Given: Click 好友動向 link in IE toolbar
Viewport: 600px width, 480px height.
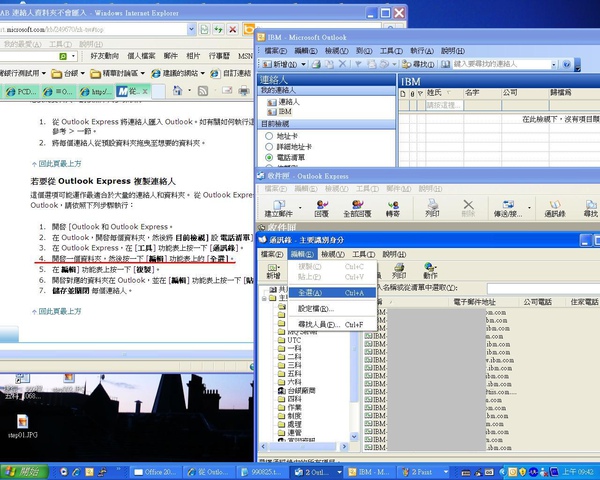Looking at the screenshot, I should click(x=104, y=56).
